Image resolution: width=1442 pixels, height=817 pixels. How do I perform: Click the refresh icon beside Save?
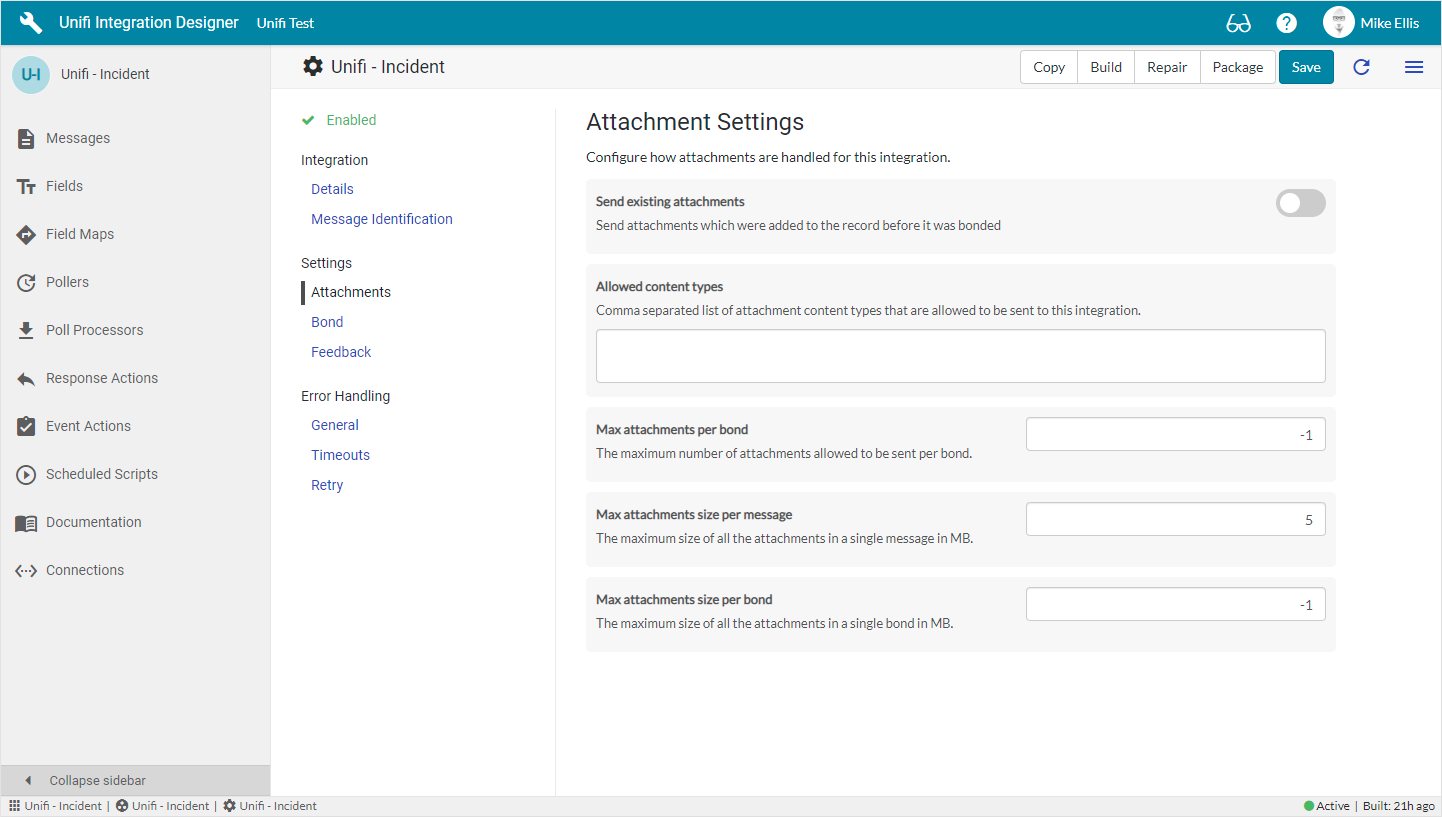tap(1361, 67)
